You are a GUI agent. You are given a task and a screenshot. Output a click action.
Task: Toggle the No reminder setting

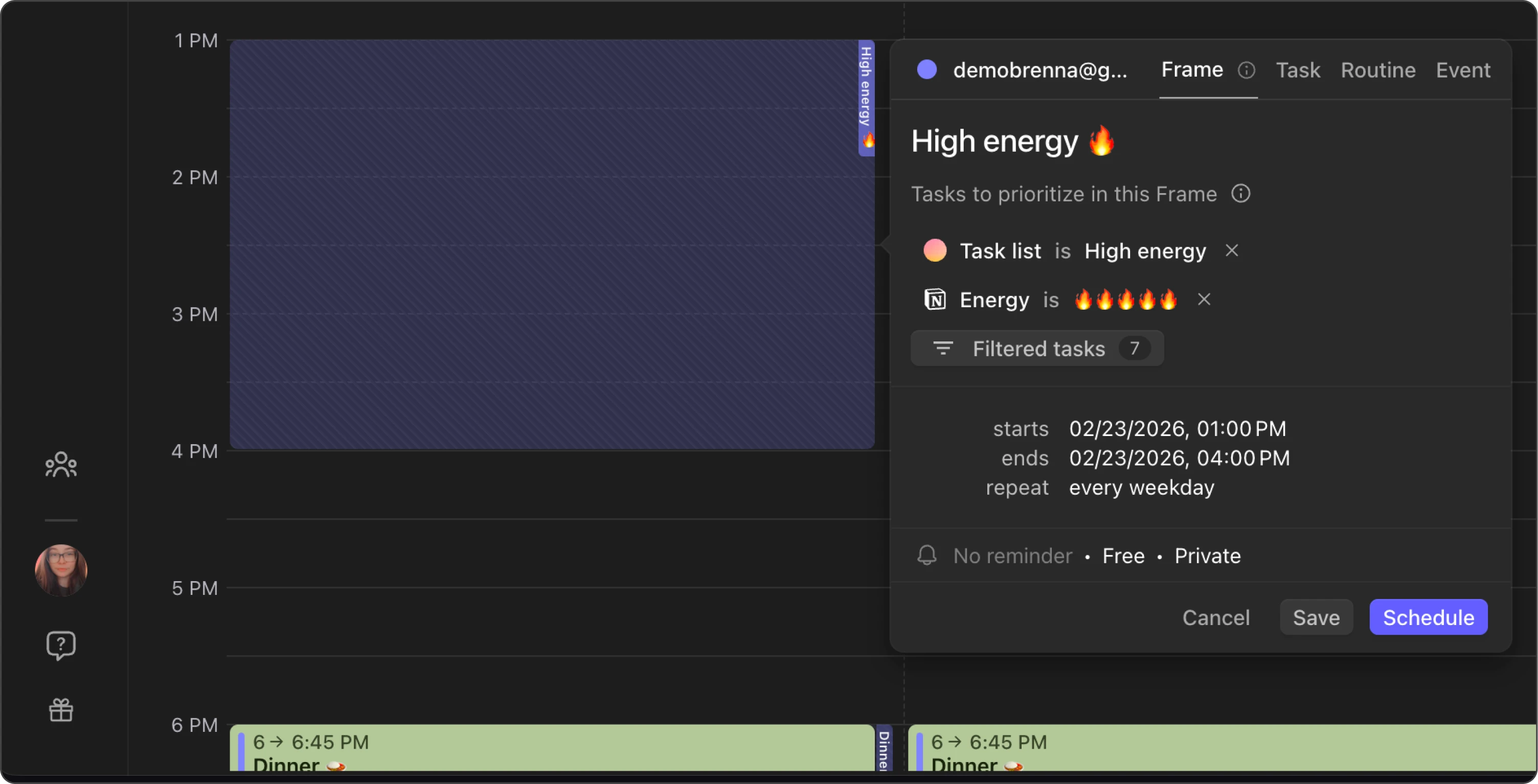(1013, 556)
